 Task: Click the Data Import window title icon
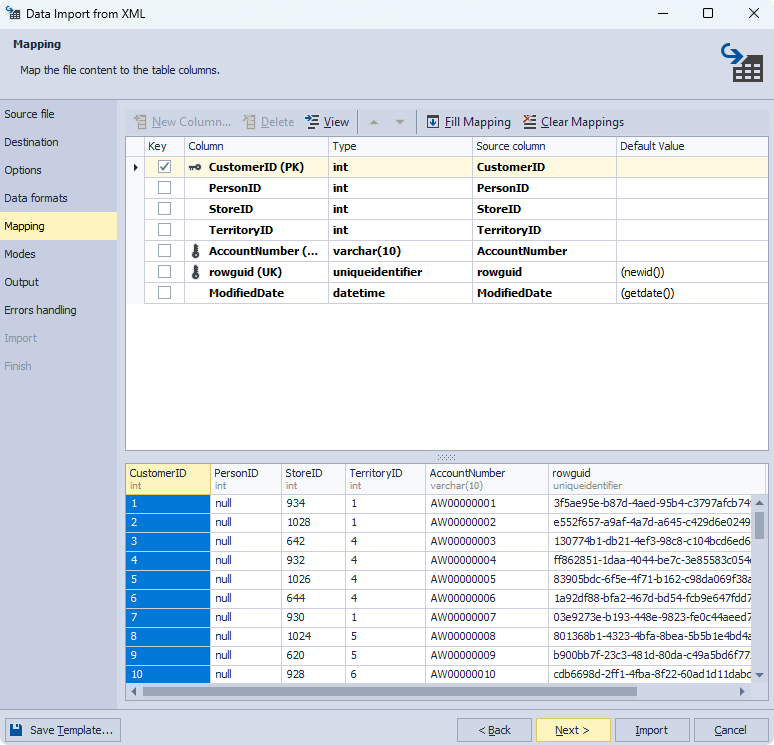point(13,13)
